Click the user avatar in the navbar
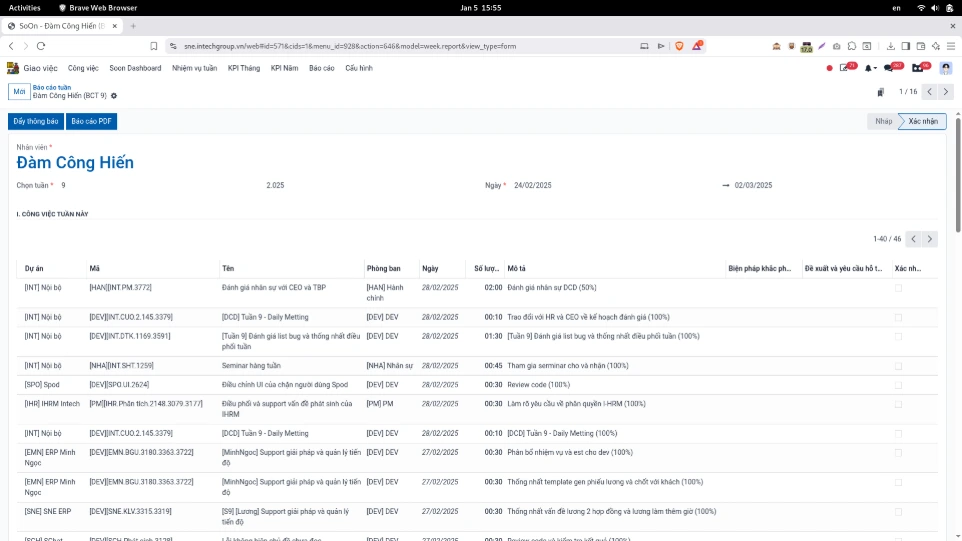This screenshot has height=541, width=962. click(x=945, y=68)
